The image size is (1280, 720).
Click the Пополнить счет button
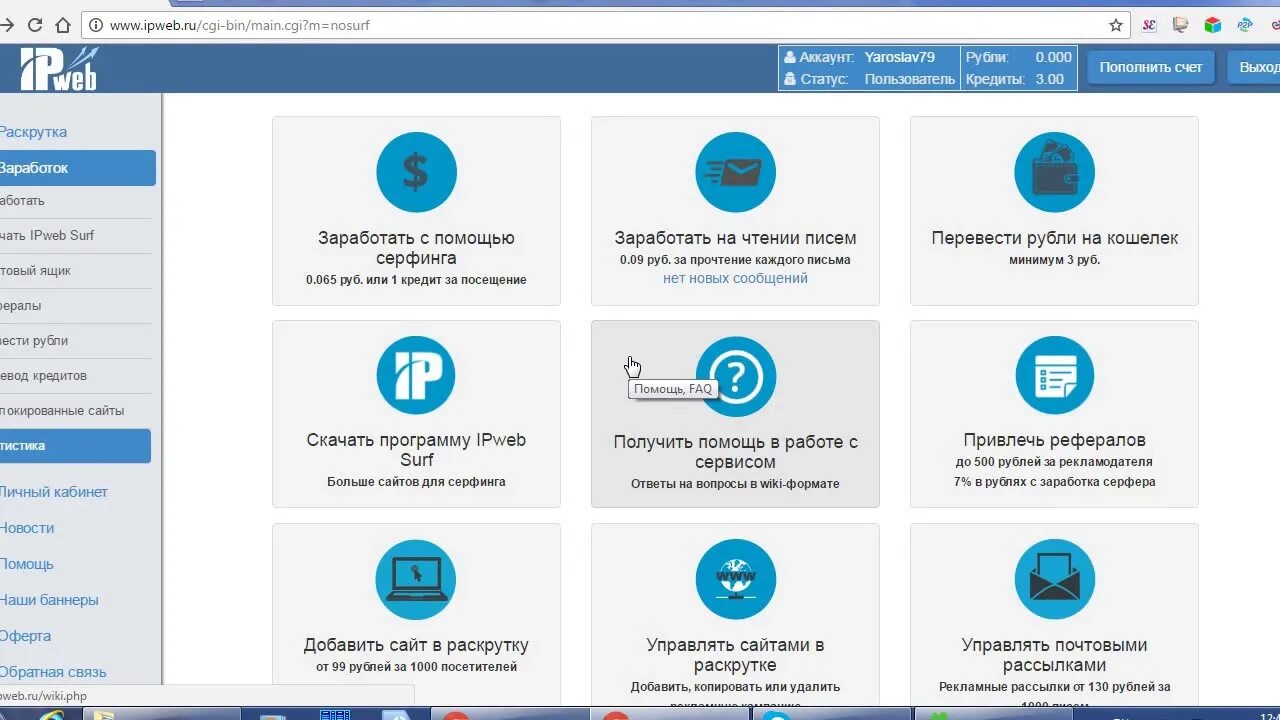(1151, 68)
